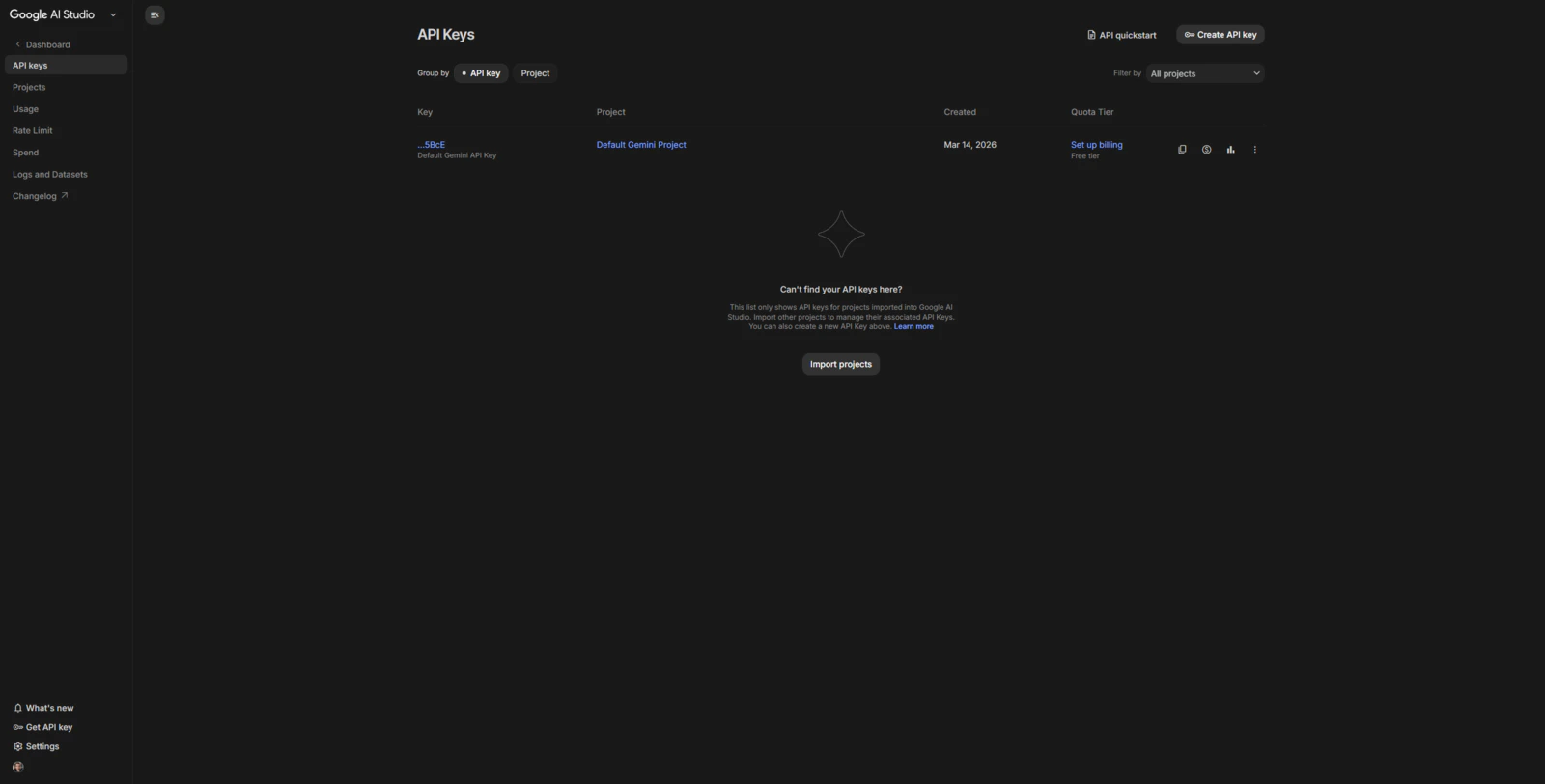Image resolution: width=1545 pixels, height=784 pixels.
Task: View usage chart icon for ...5BcE key
Action: (1230, 150)
